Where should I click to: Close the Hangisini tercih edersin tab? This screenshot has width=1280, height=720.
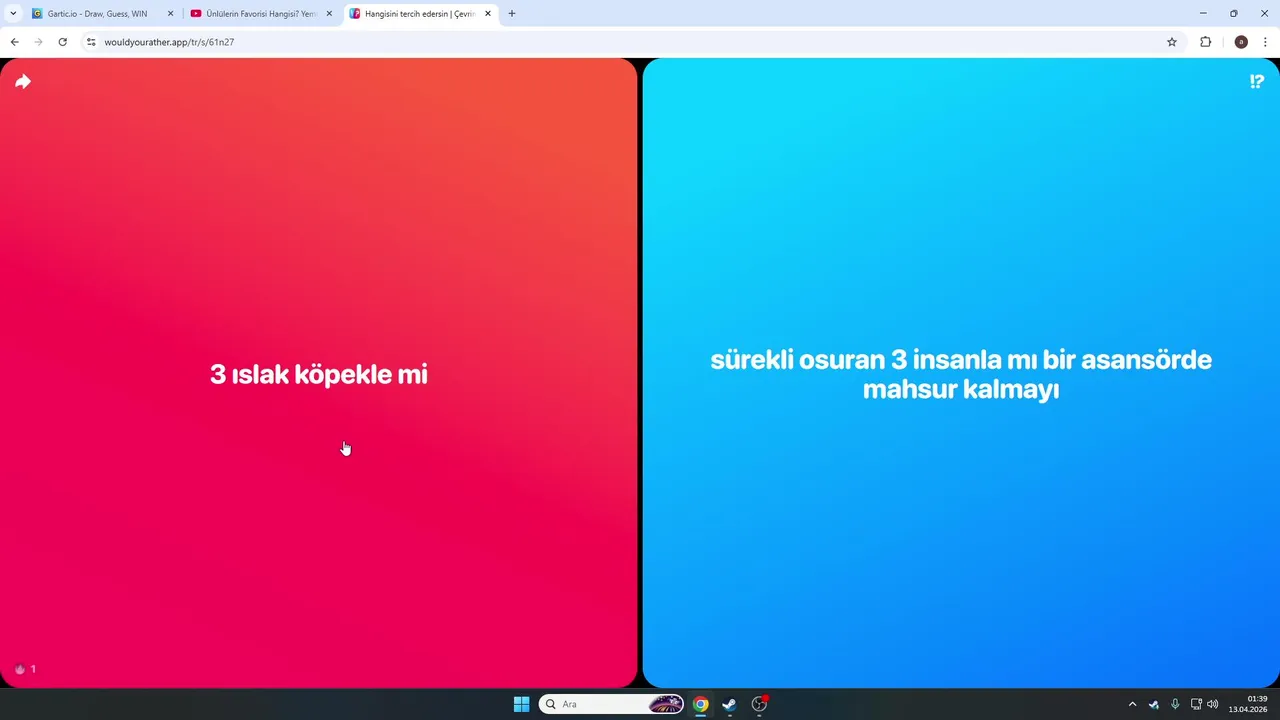tap(488, 14)
